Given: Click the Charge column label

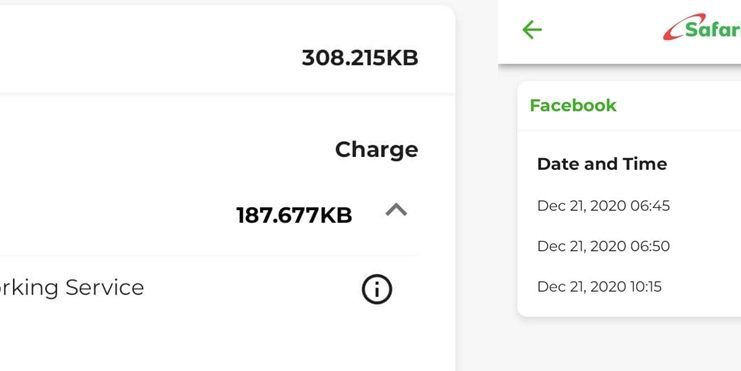Looking at the screenshot, I should (x=377, y=150).
